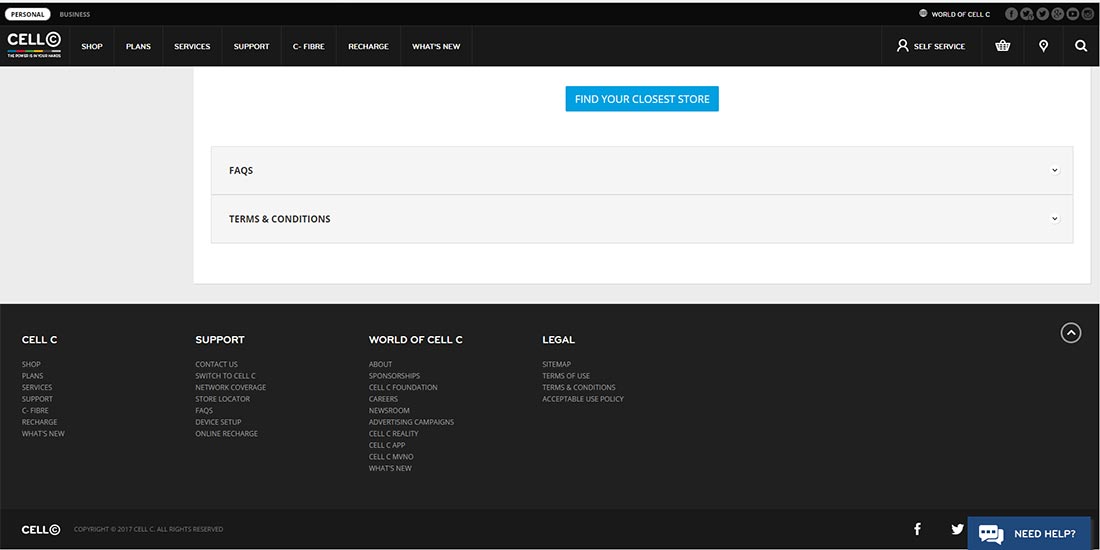Open Advertising Campaigns footer link
Viewport: 1100px width, 550px height.
click(x=411, y=422)
